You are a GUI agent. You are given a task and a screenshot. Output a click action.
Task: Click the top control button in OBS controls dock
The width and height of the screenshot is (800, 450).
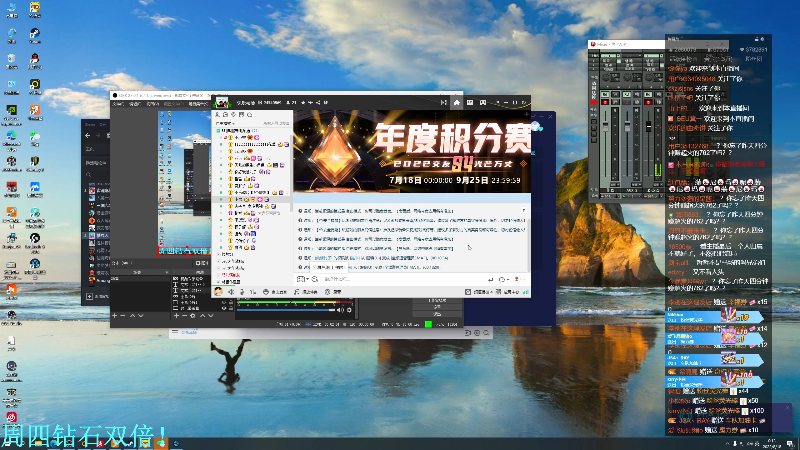point(437,301)
